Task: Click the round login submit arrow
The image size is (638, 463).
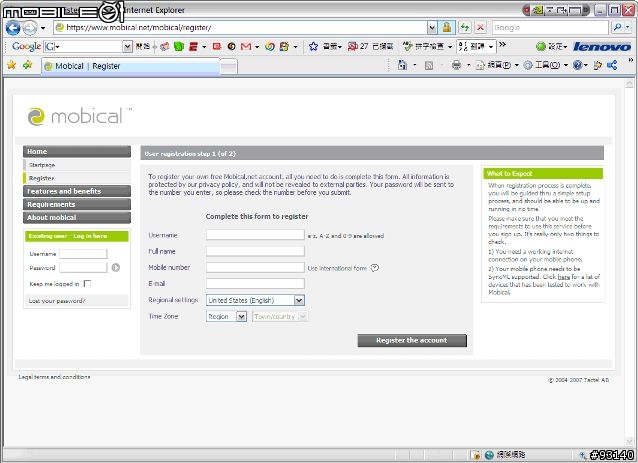Action: (x=116, y=267)
